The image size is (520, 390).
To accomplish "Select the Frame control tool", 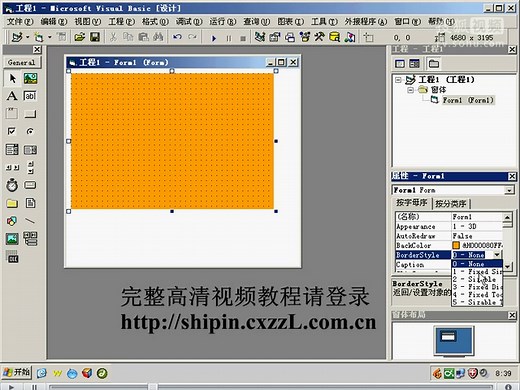I will (x=12, y=114).
